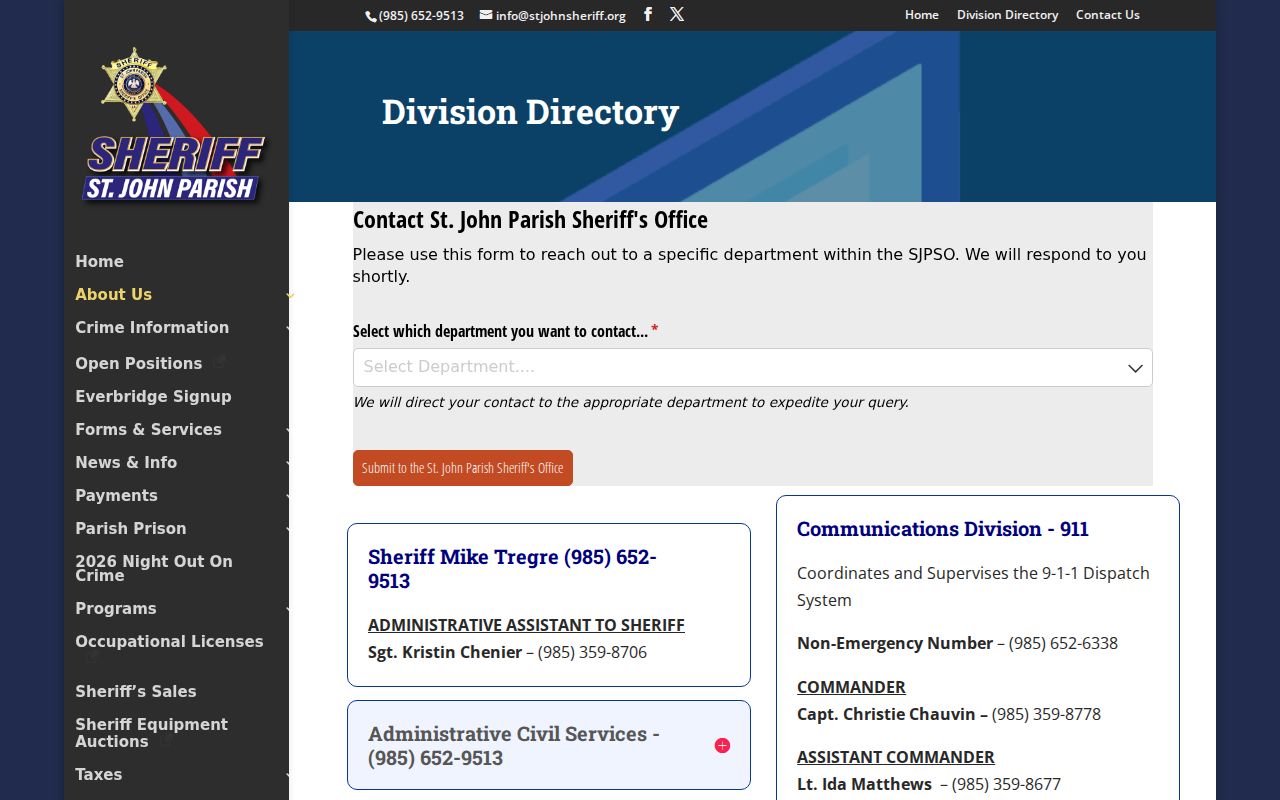Screen dimensions: 1280x800
Task: Click the Communications Division - 911 heading
Action: [x=943, y=529]
